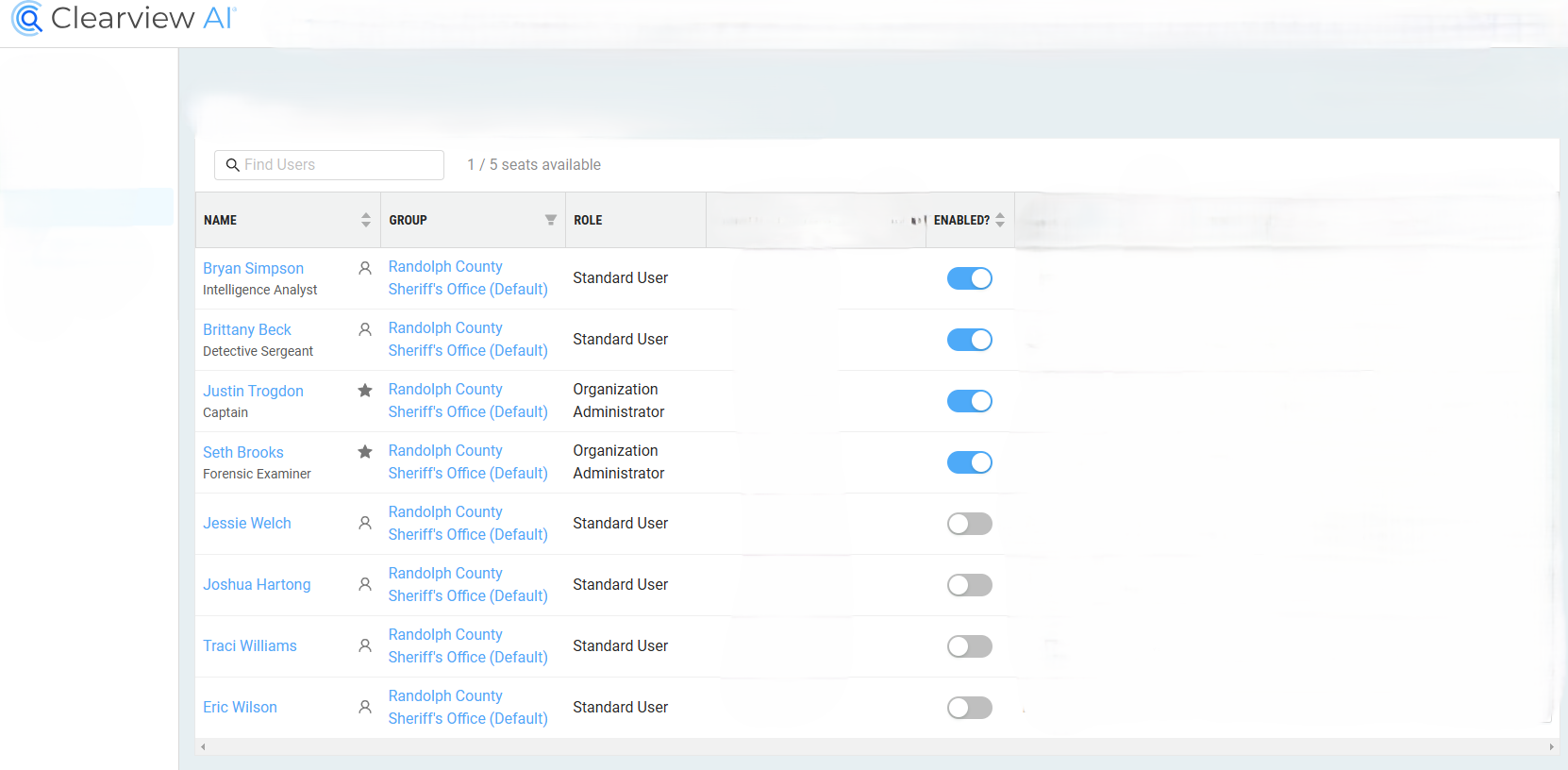Disable Bryan Simpson's enabled toggle
The width and height of the screenshot is (1568, 770).
(969, 278)
